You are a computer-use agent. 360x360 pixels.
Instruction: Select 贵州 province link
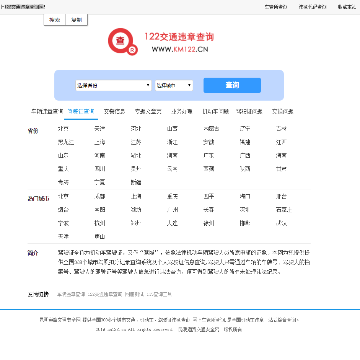pos(136,169)
